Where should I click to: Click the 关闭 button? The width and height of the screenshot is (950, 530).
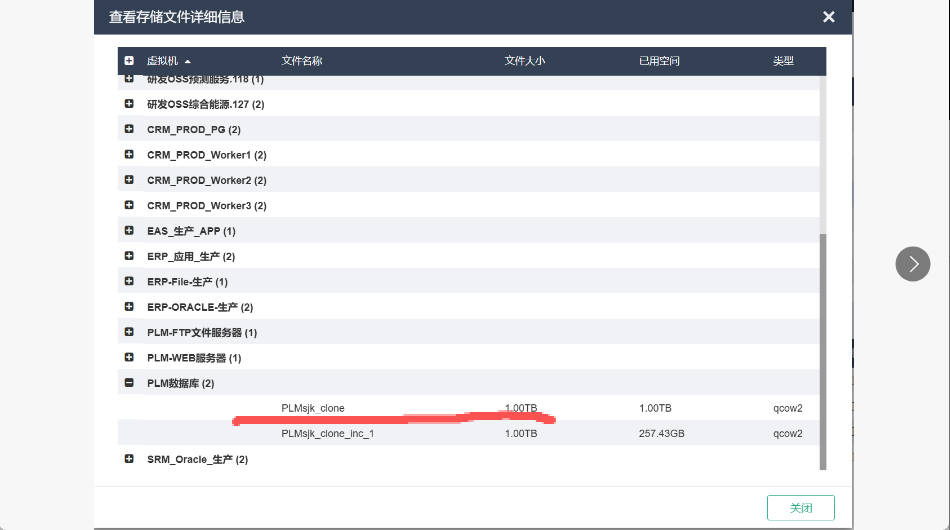point(800,508)
